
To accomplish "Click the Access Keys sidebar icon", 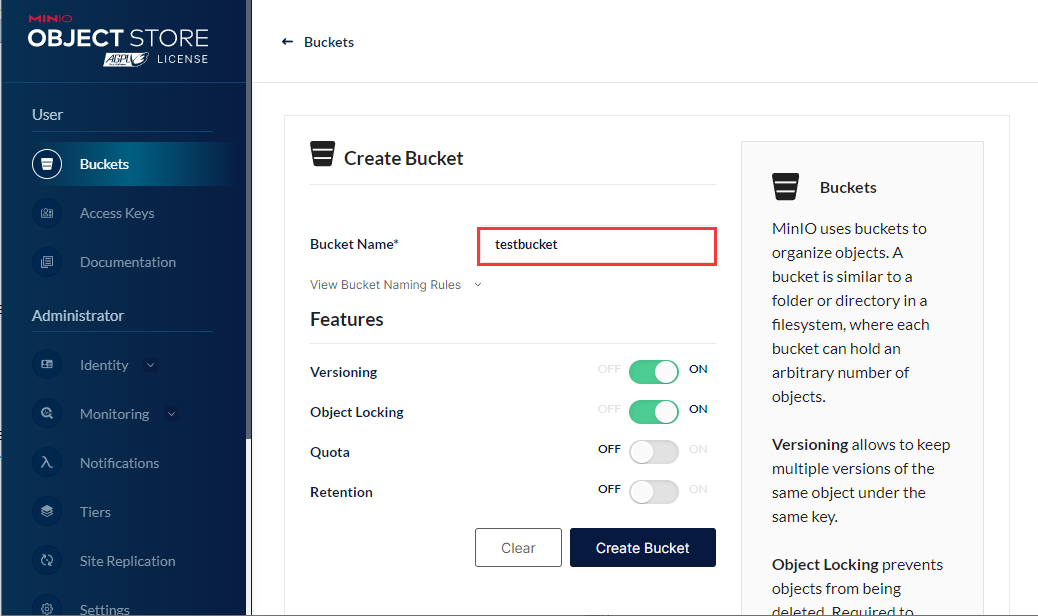I will [x=47, y=213].
